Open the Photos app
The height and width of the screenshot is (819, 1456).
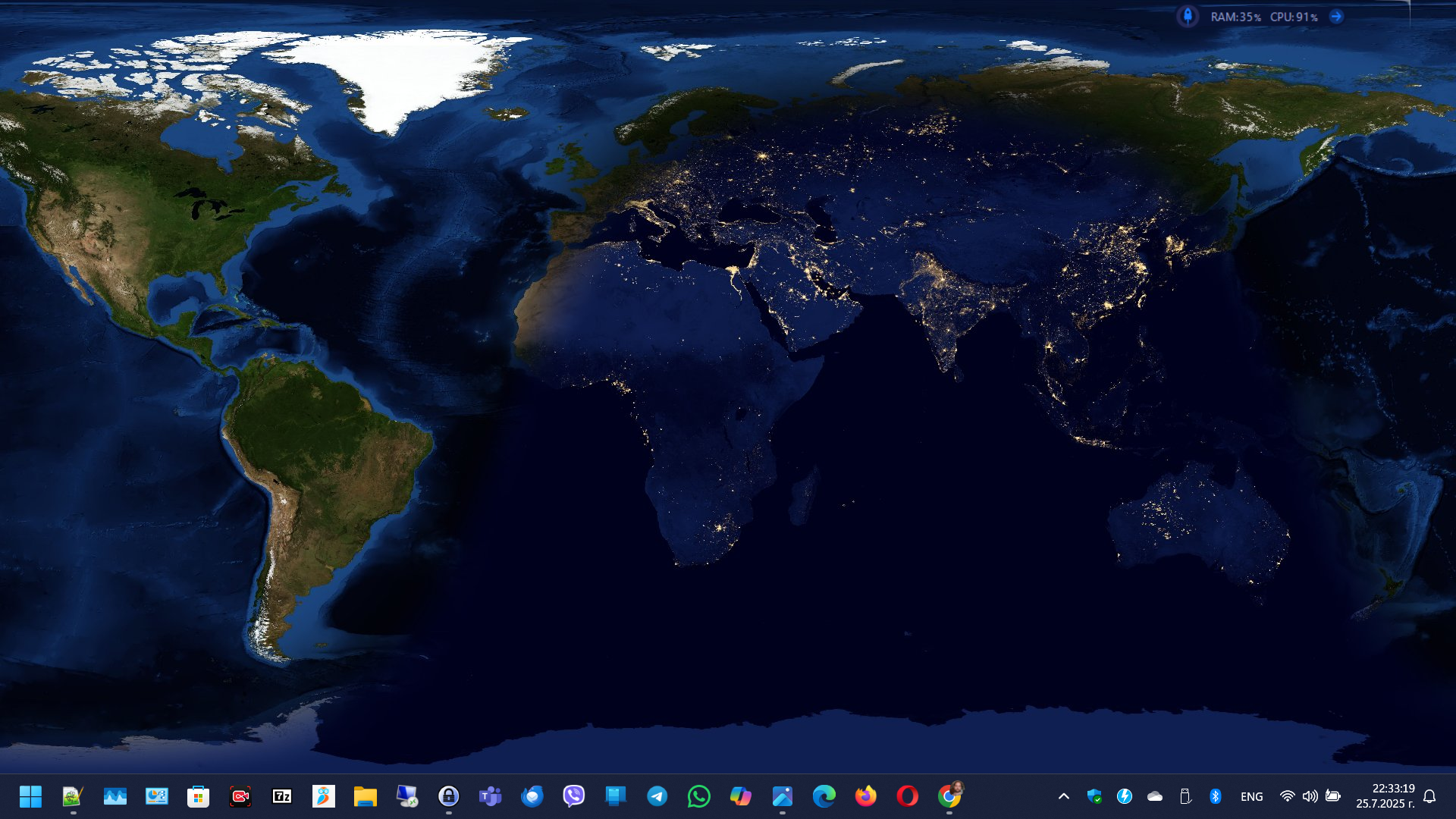click(782, 796)
